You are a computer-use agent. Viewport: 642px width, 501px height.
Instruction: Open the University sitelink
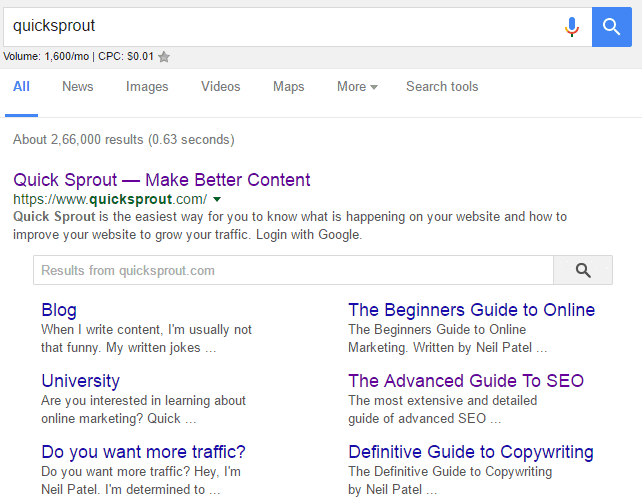81,381
